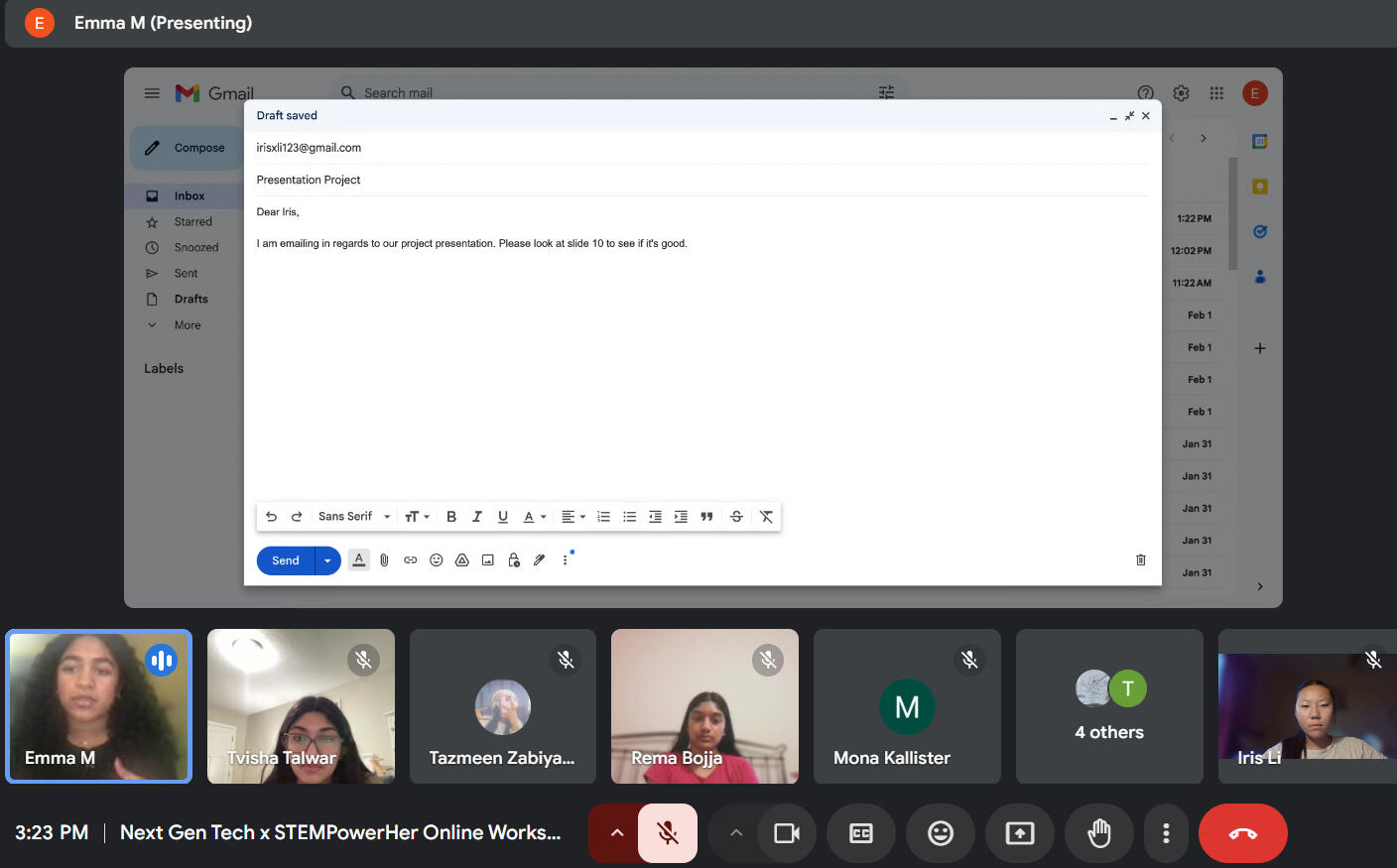Click the attach files paperclip icon
This screenshot has height=868, width=1397.
pyautogui.click(x=384, y=560)
